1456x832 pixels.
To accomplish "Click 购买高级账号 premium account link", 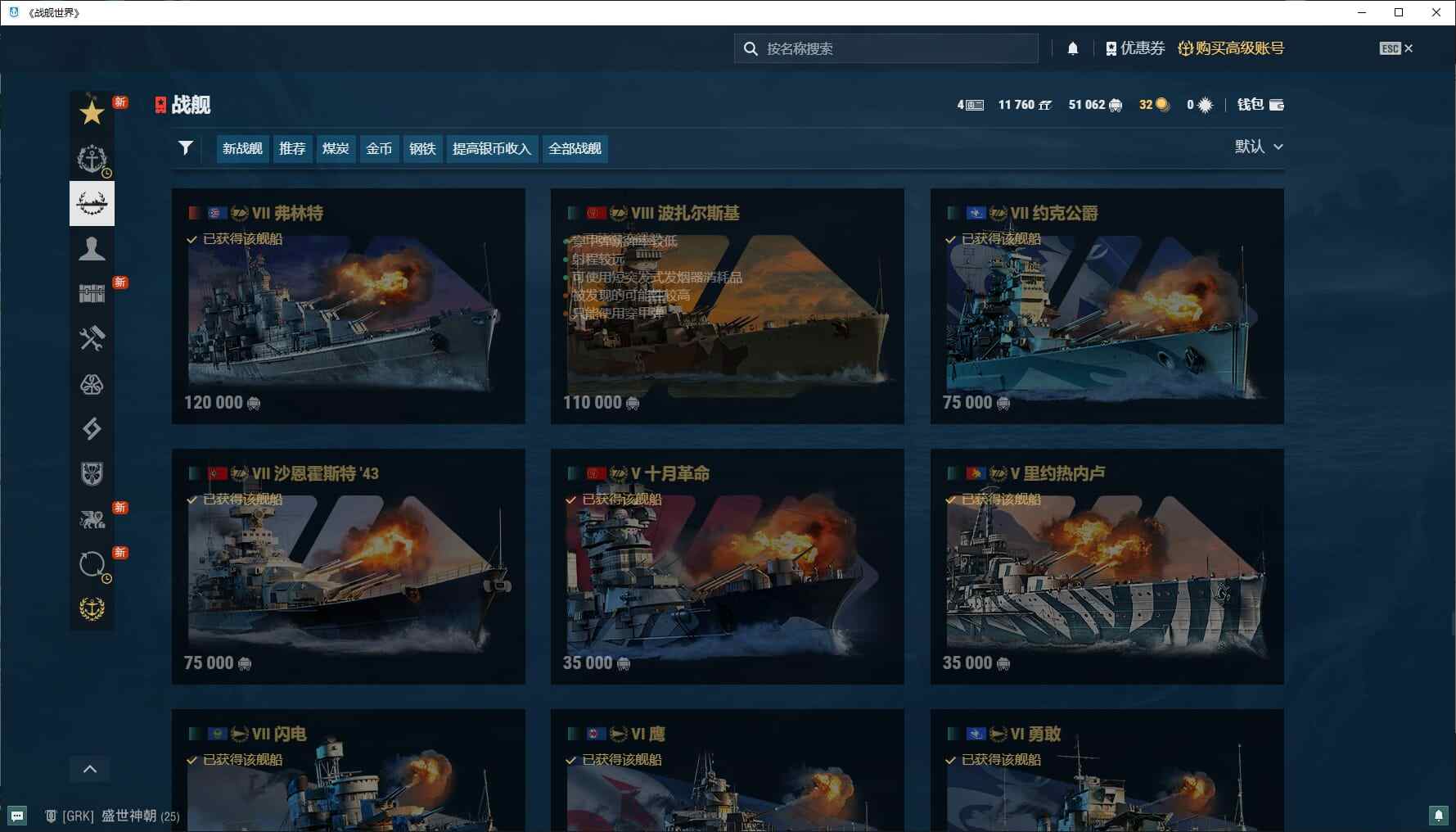I will tap(1231, 48).
